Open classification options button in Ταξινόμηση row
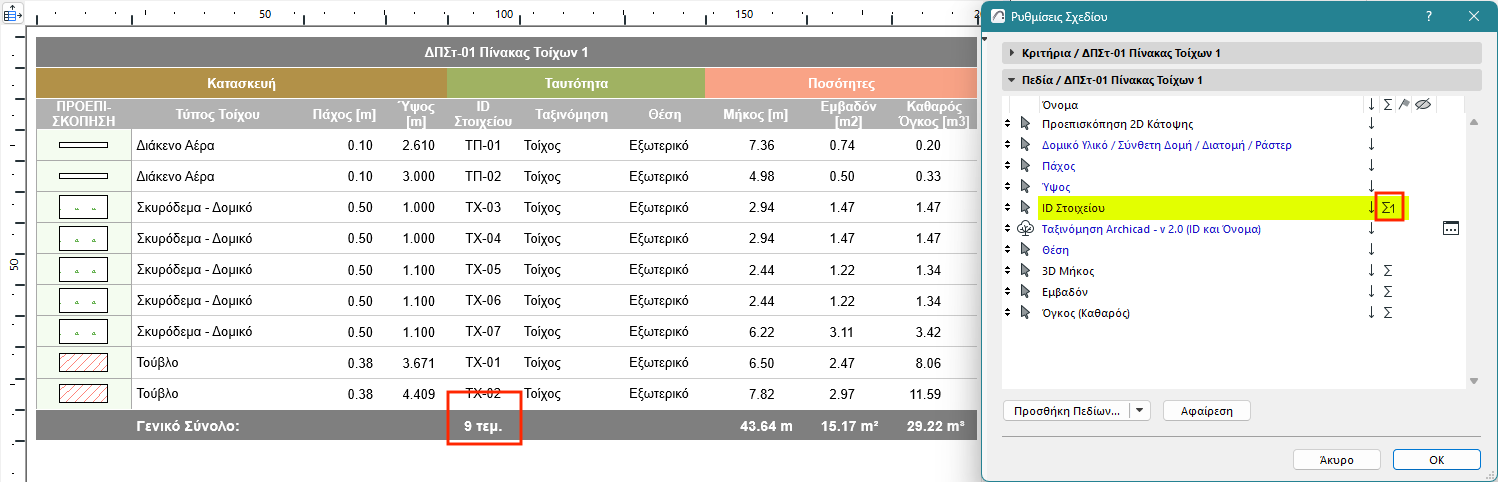The height and width of the screenshot is (482, 1498). pyautogui.click(x=1451, y=229)
